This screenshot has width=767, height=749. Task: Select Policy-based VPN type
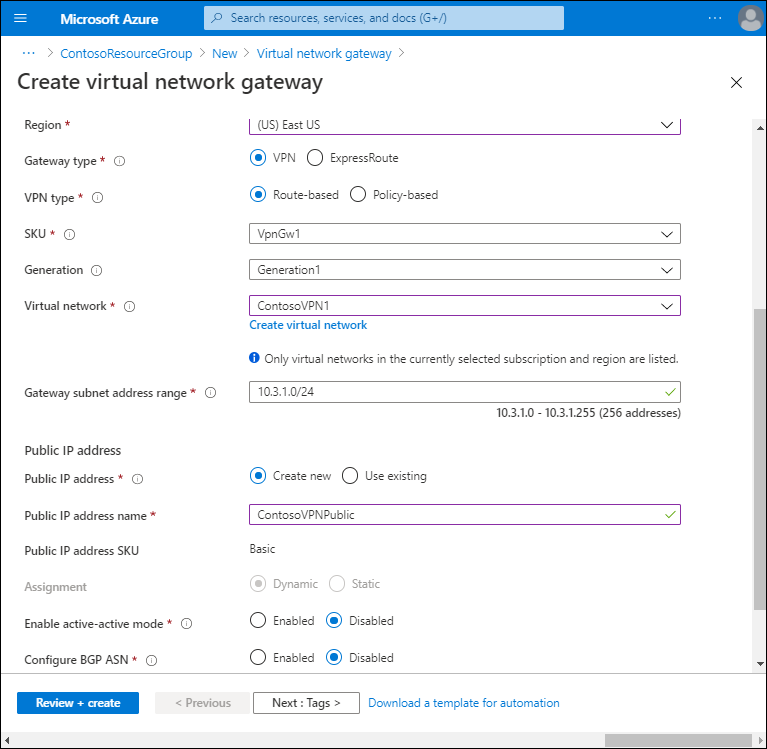(358, 195)
